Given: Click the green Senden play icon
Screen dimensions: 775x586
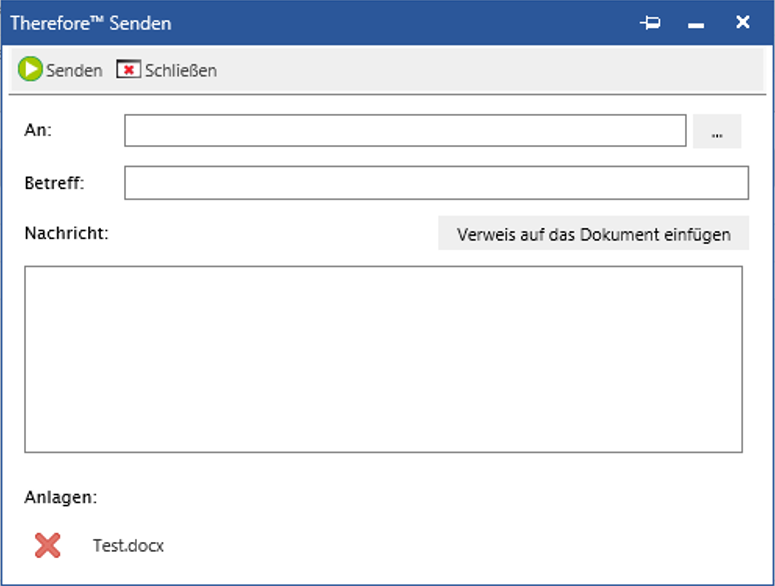Looking at the screenshot, I should click(x=30, y=70).
